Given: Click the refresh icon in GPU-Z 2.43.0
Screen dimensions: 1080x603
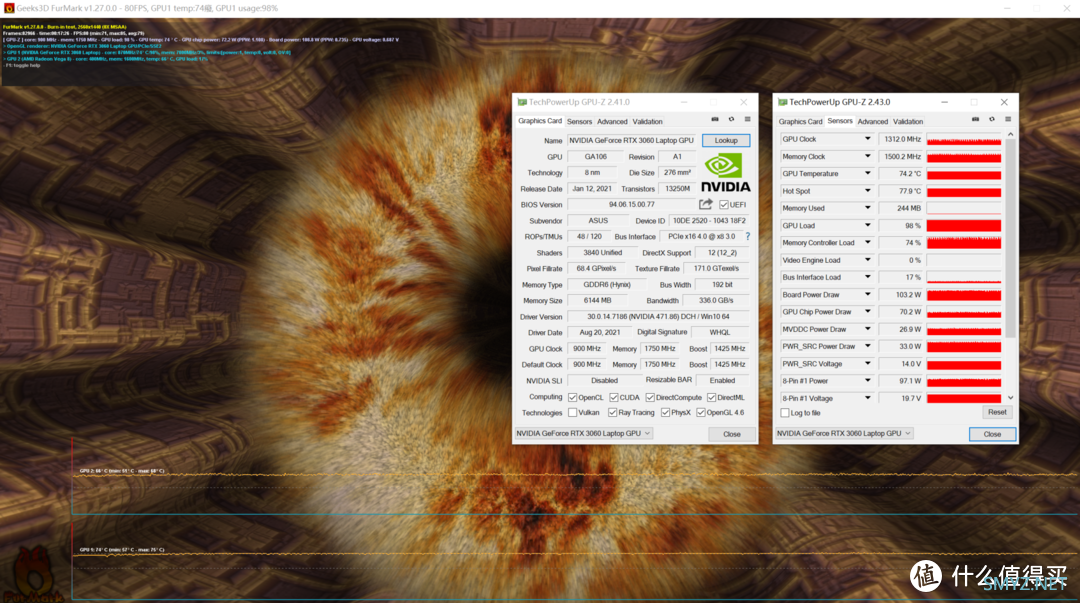Looking at the screenshot, I should click(992, 120).
